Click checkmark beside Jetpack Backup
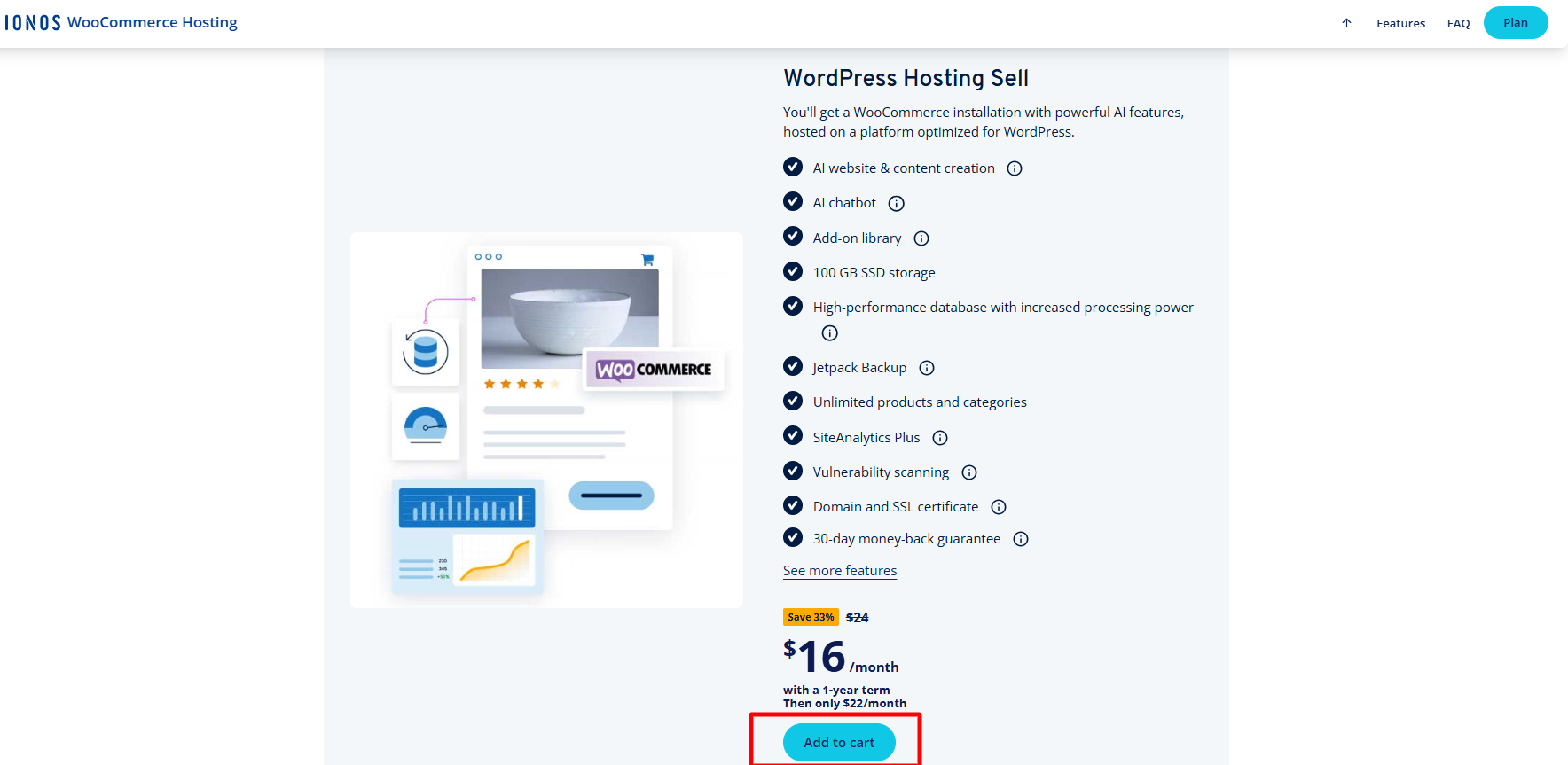Screen dimensions: 1568x765 [x=793, y=366]
